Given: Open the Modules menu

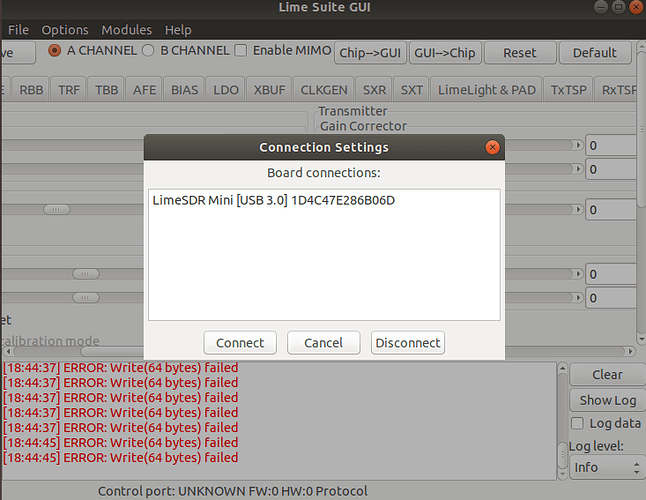Looking at the screenshot, I should coord(126,30).
